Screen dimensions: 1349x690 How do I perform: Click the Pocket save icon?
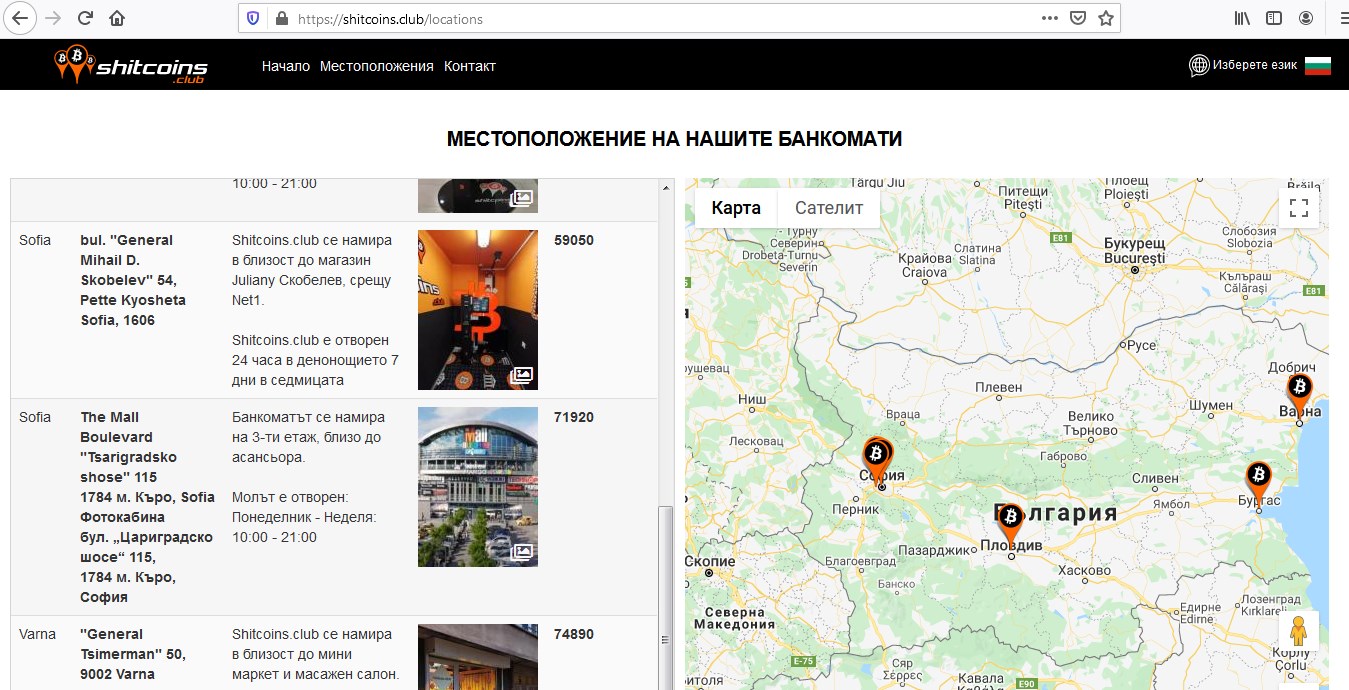tap(1078, 18)
